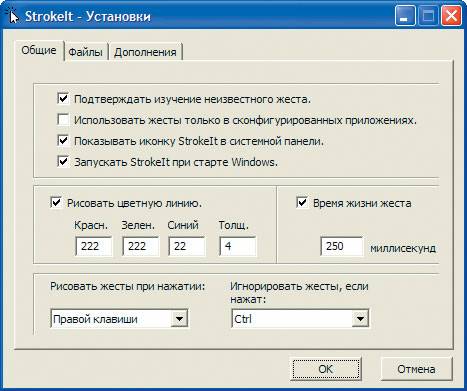
Task: Minimize the StrokeIt settings window
Action: [405, 16]
